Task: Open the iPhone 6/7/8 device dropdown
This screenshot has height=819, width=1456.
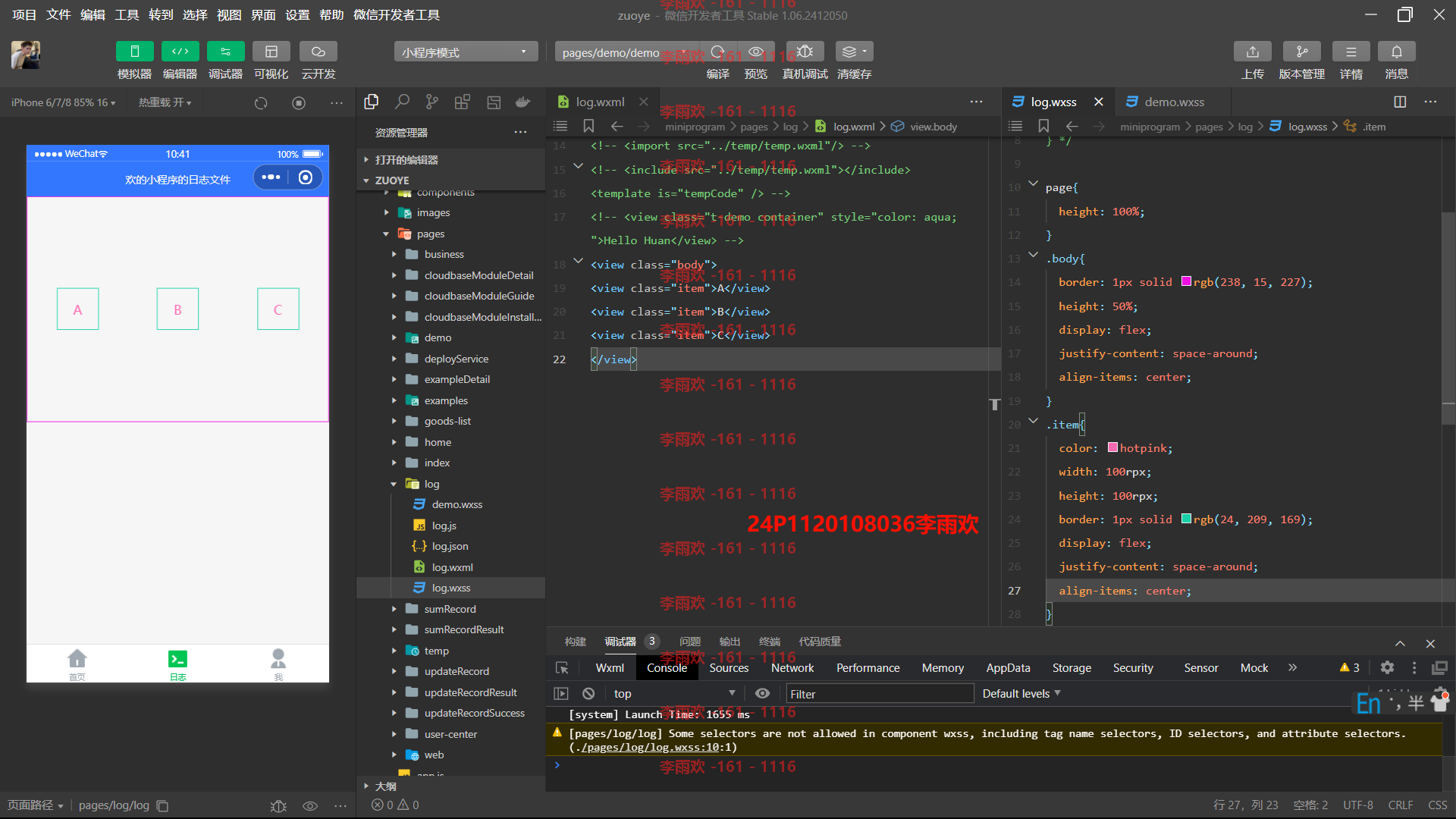Action: click(x=64, y=102)
